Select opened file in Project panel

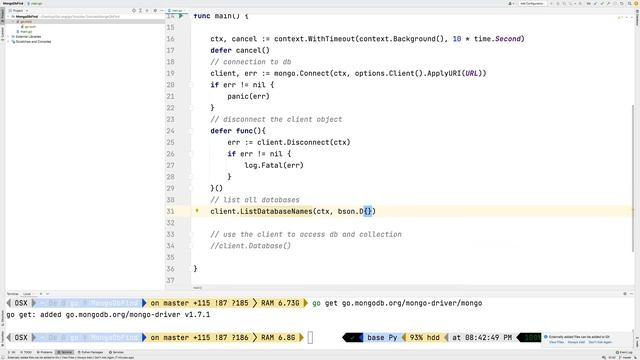click(x=134, y=10)
